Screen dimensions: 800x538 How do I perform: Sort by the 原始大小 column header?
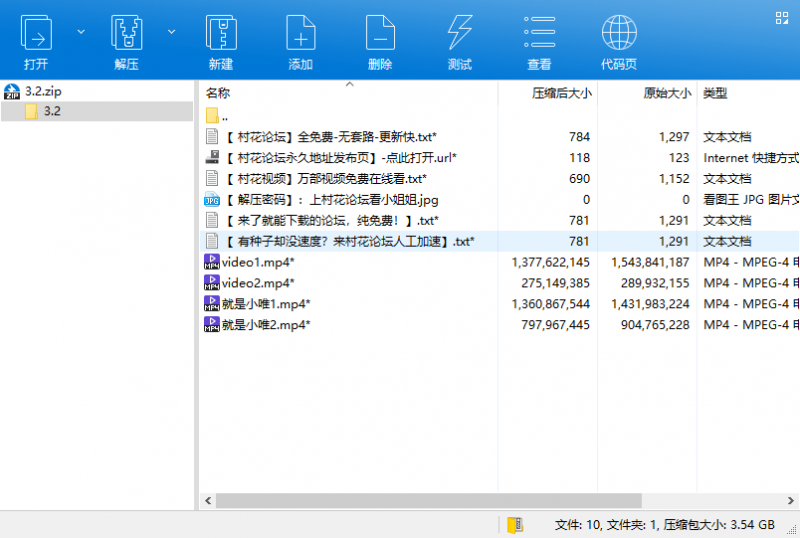point(667,93)
